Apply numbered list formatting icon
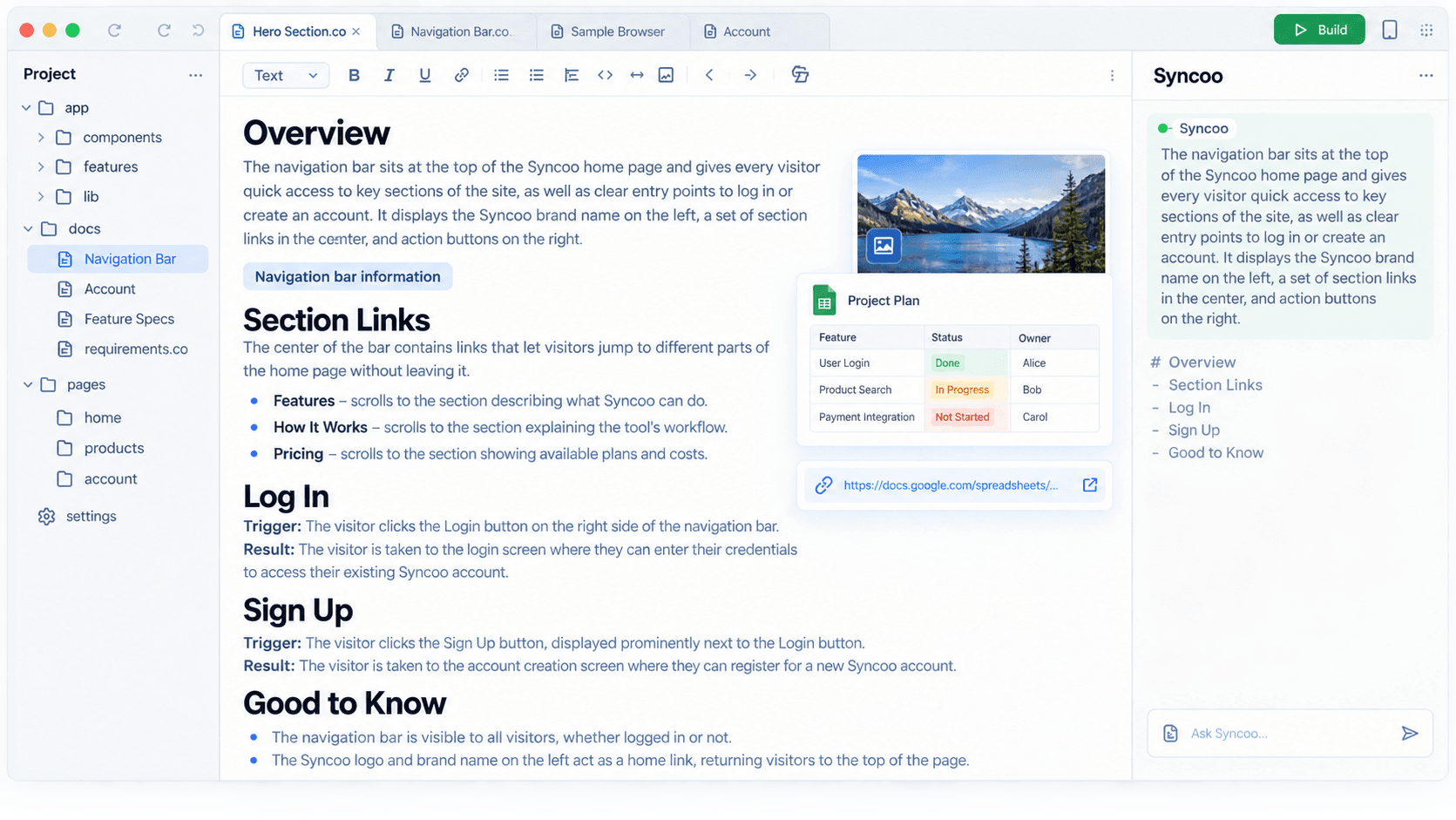The width and height of the screenshot is (1456, 820). [x=537, y=75]
